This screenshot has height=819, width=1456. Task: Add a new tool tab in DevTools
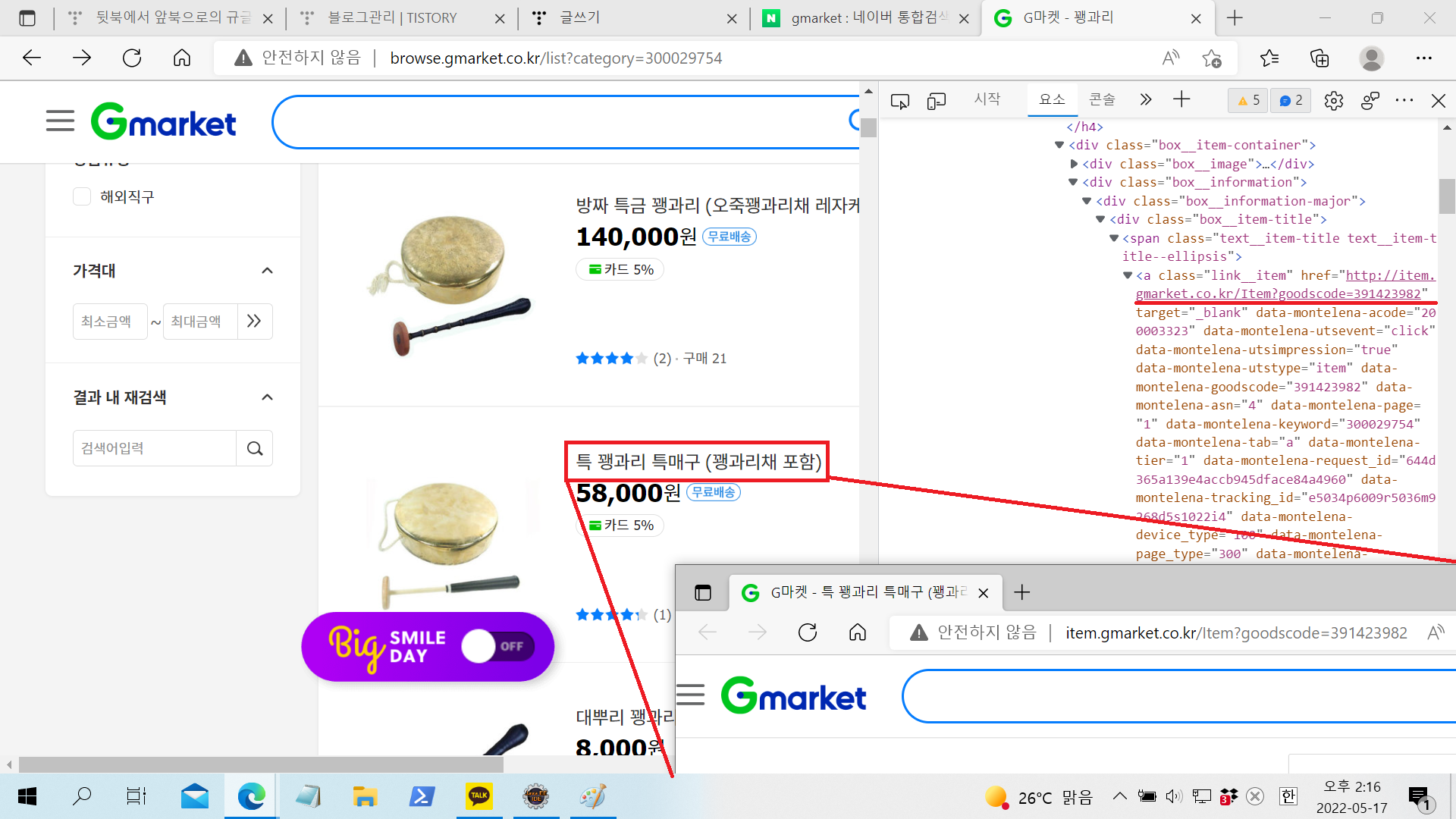coord(1181,100)
